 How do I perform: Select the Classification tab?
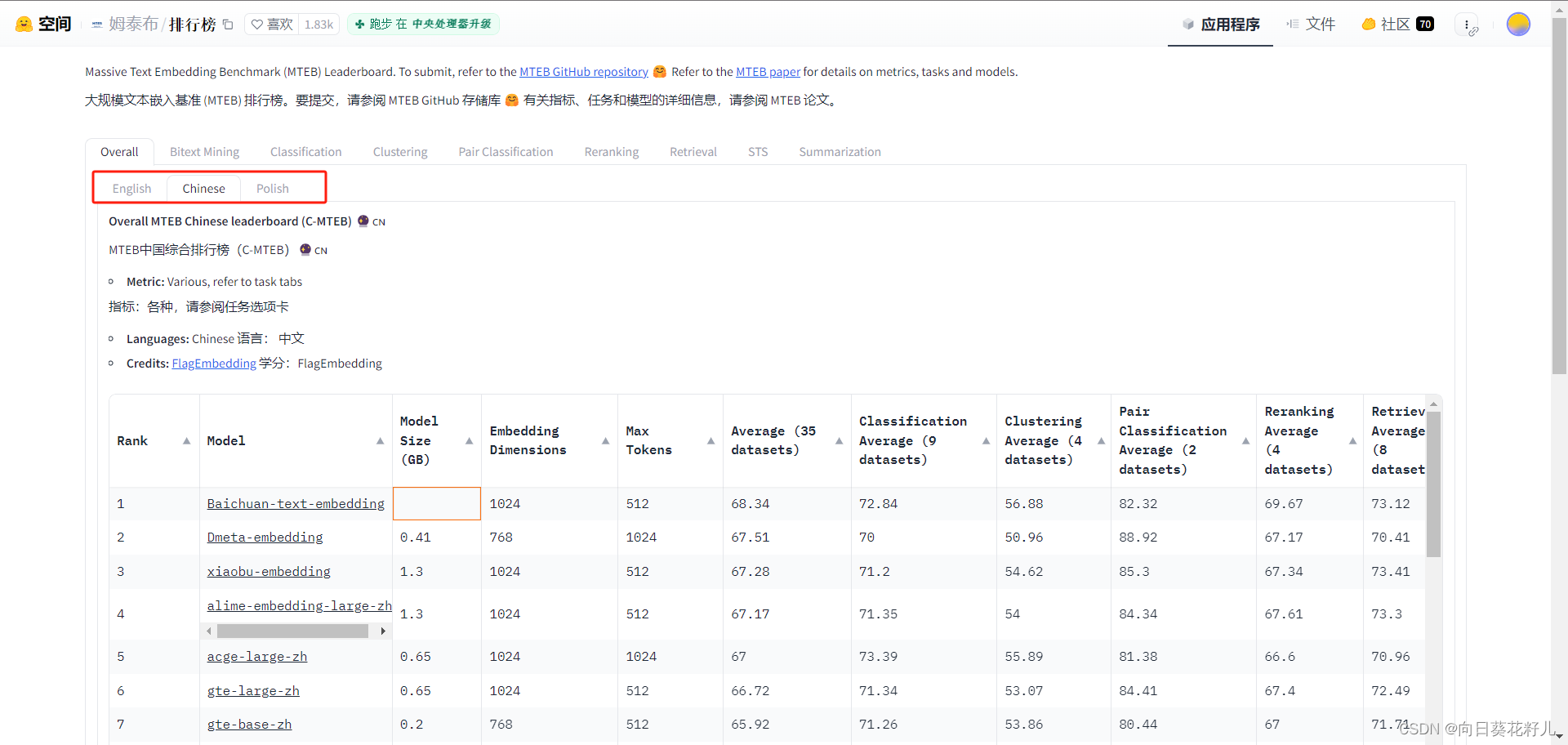(x=306, y=152)
